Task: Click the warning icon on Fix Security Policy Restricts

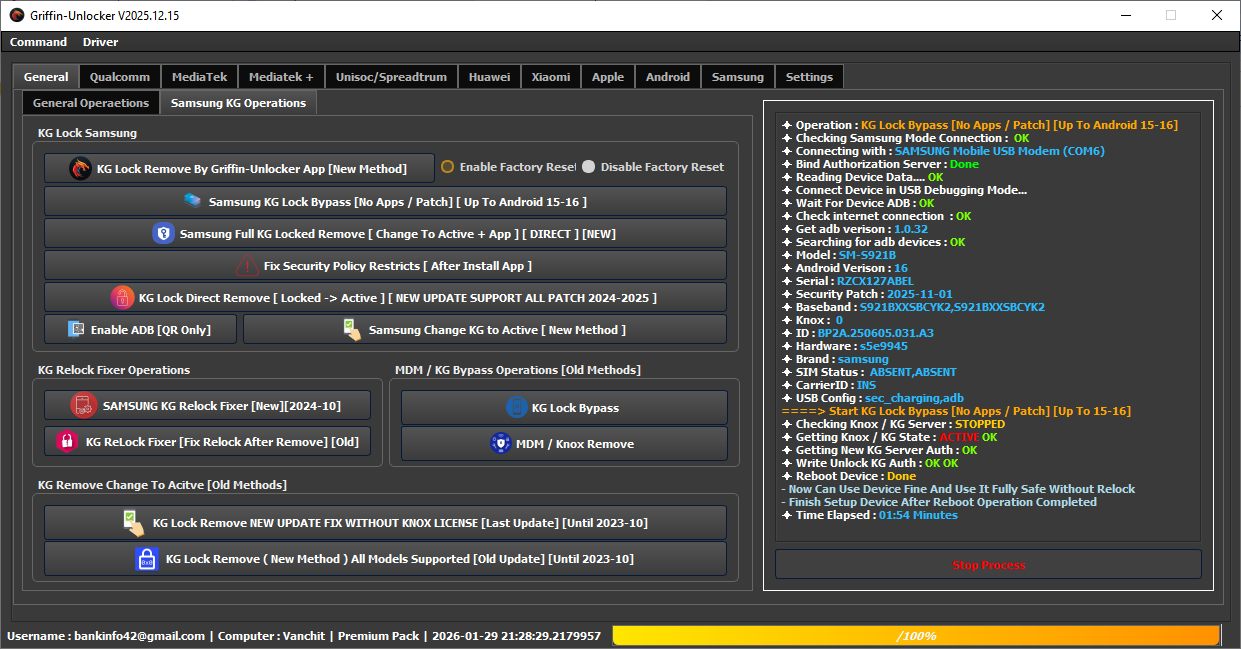Action: point(247,266)
